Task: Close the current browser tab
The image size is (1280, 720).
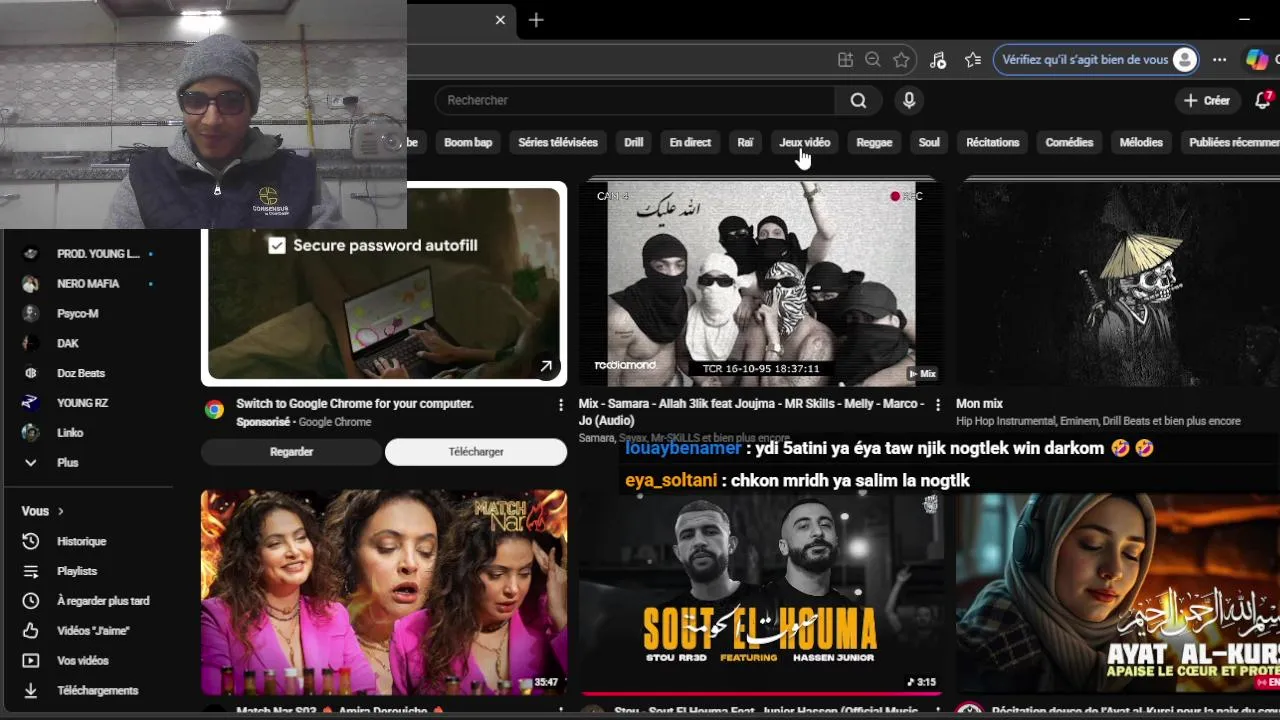Action: 500,20
